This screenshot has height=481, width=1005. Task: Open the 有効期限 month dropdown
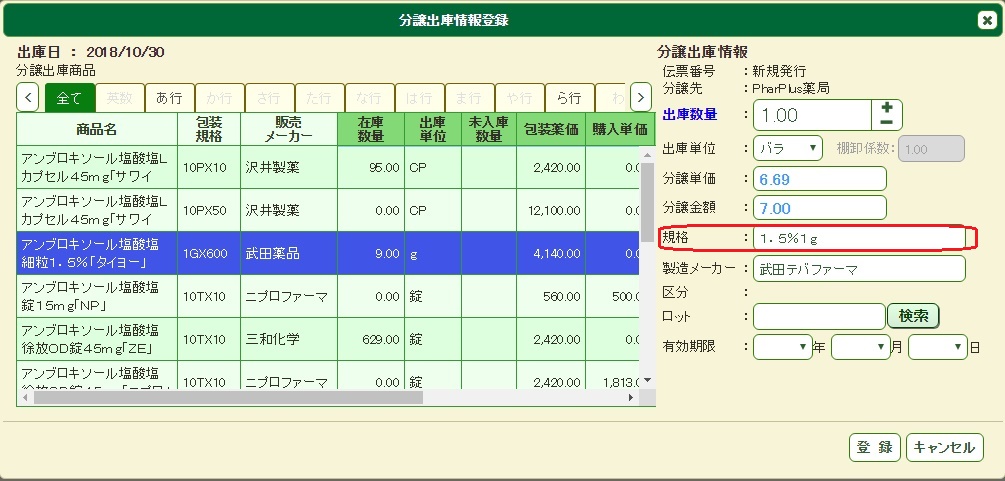[x=861, y=347]
